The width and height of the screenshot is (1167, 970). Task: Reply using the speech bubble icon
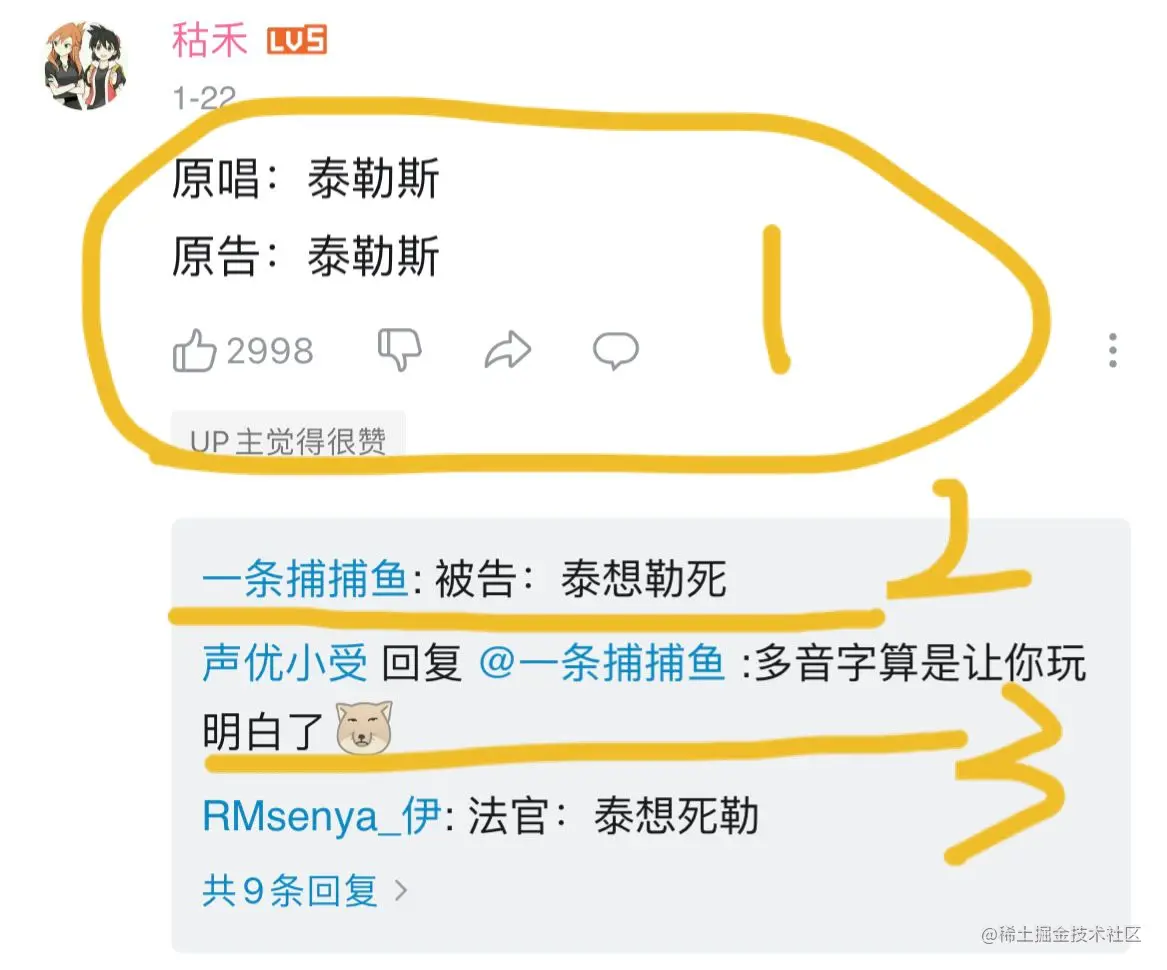click(x=616, y=350)
